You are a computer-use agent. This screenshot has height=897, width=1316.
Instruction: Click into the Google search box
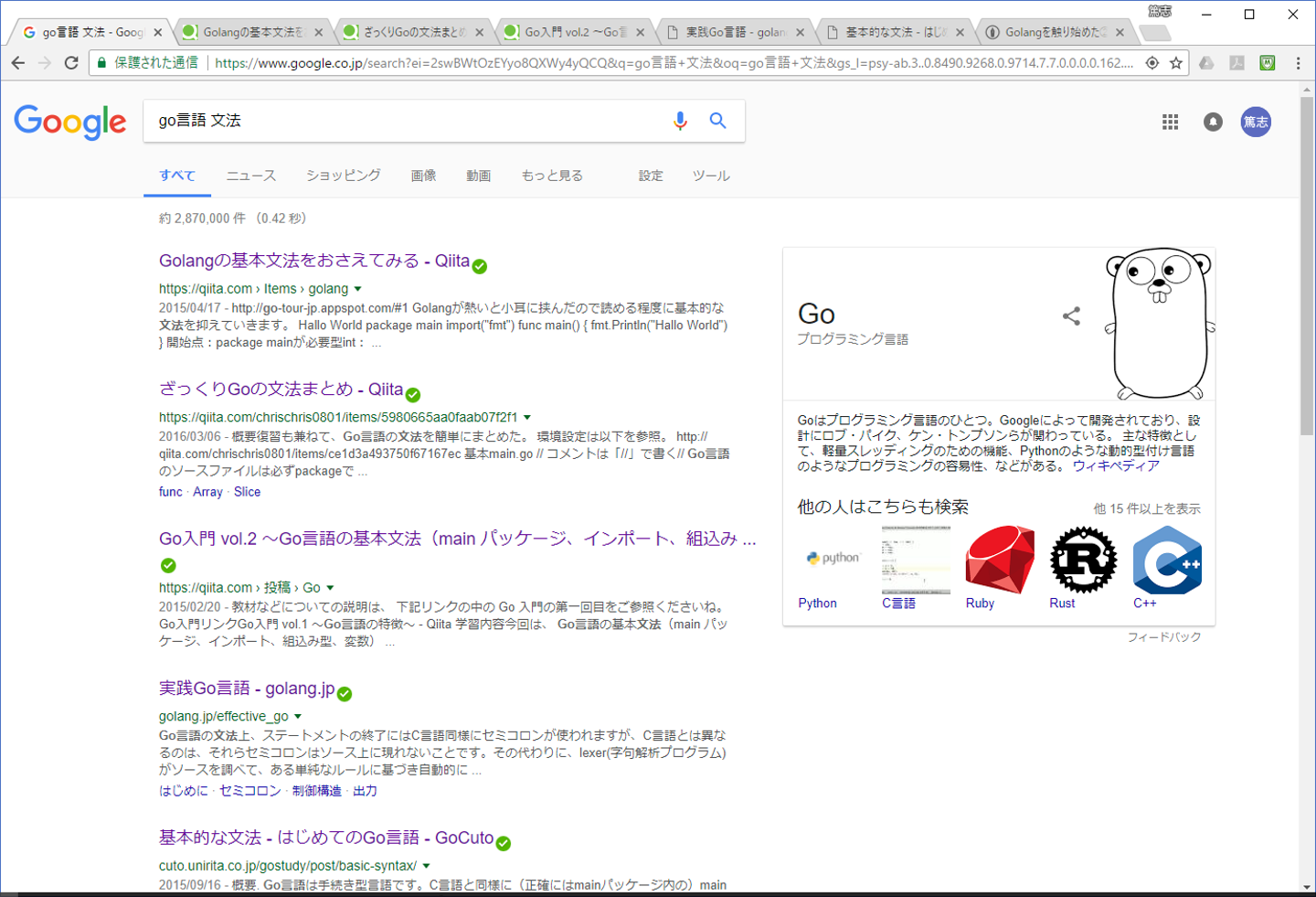402,121
